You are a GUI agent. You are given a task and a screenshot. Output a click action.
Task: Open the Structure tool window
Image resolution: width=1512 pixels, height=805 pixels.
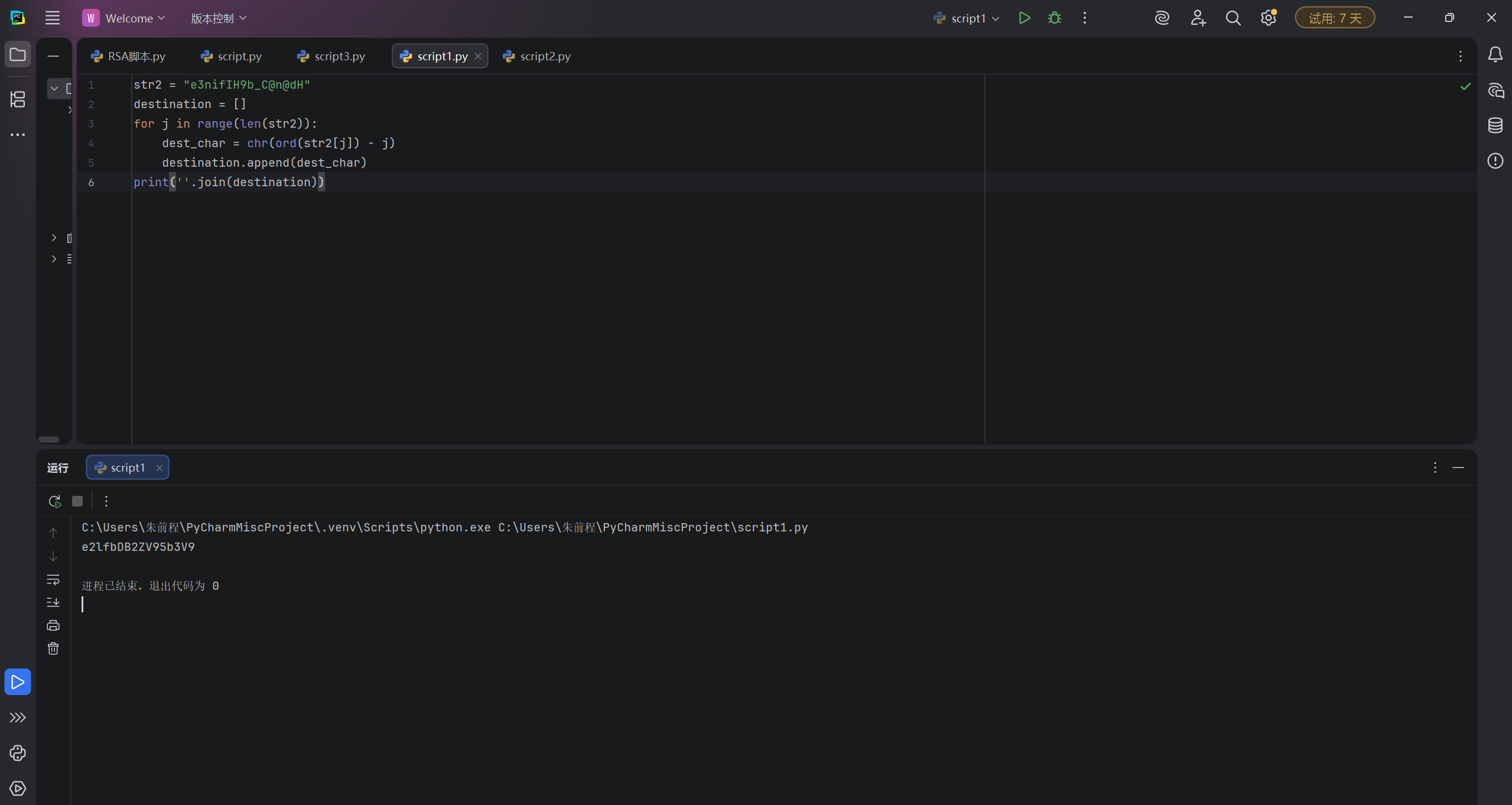(x=18, y=99)
